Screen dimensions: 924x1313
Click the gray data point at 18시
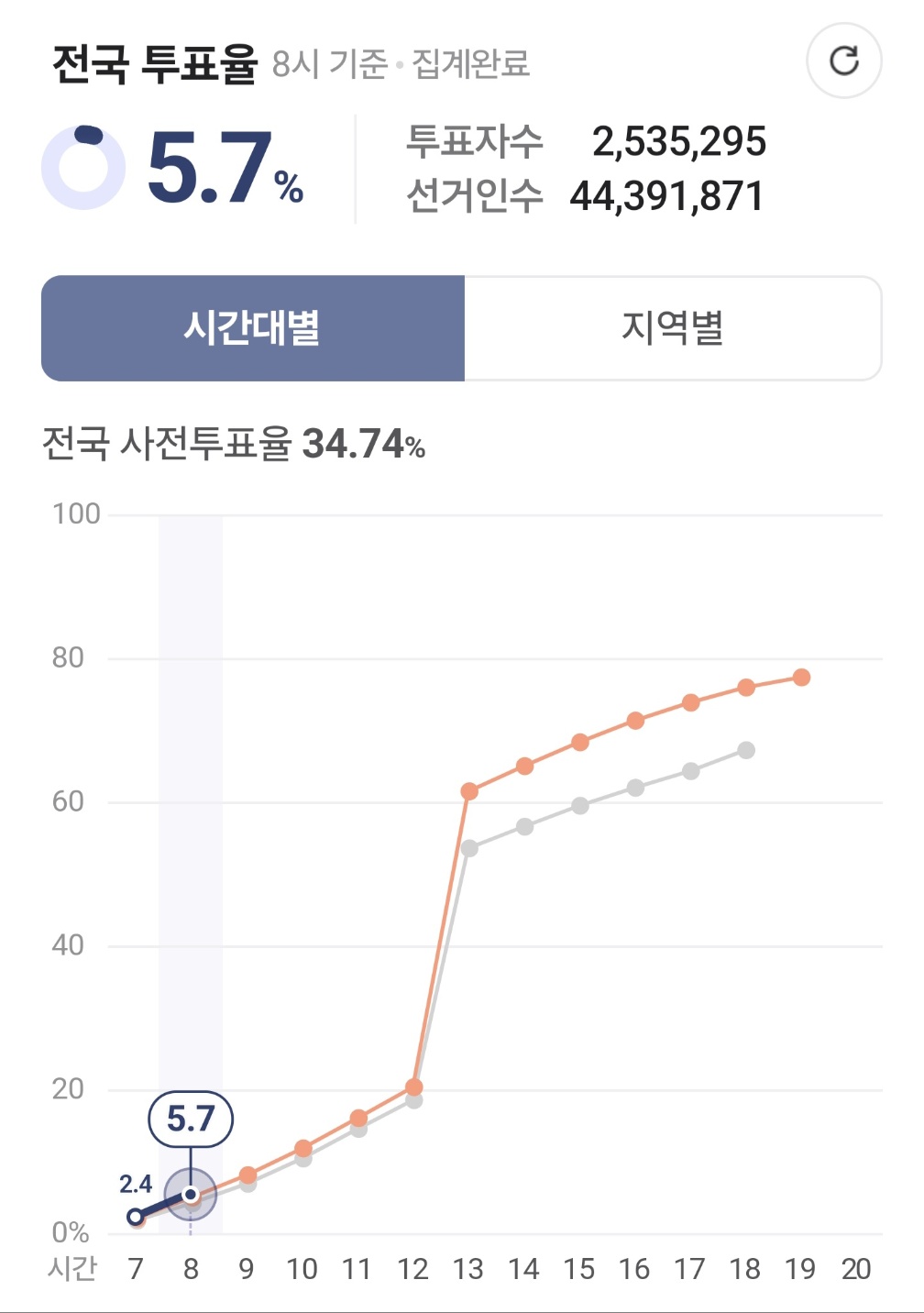(746, 750)
